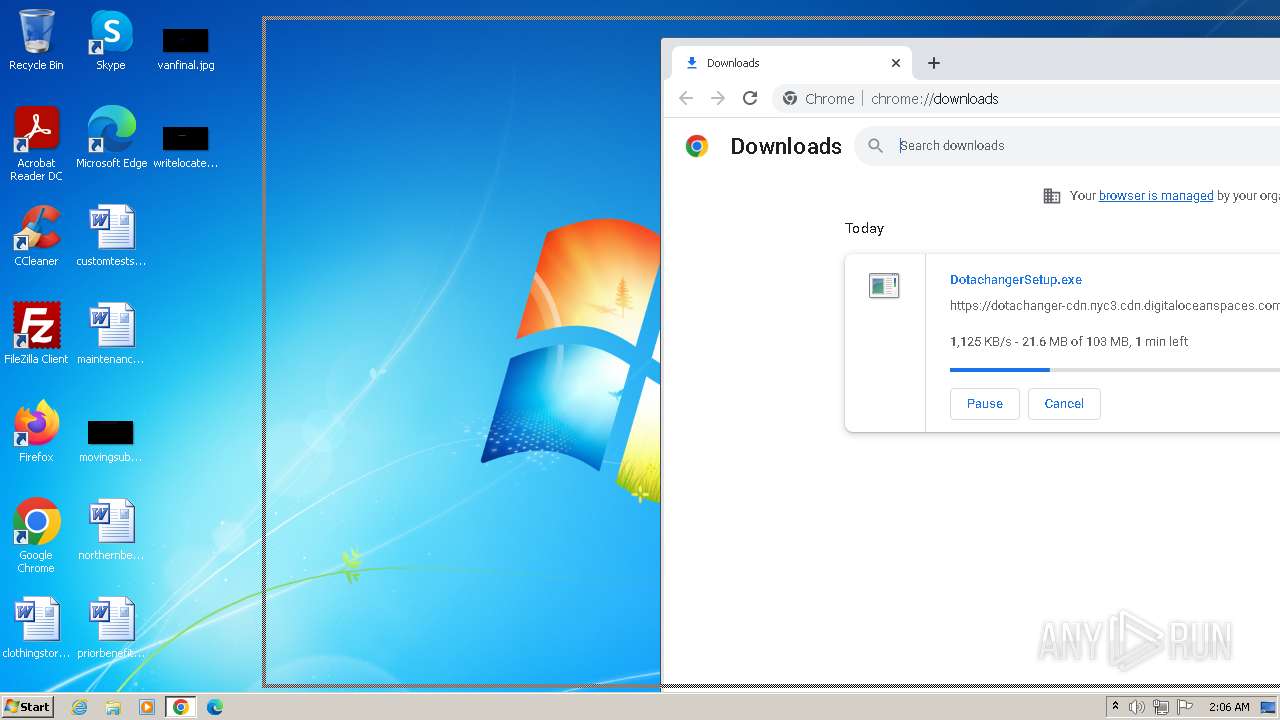Click the Chrome logo beside Downloads
This screenshot has width=1280, height=720.
click(x=697, y=146)
